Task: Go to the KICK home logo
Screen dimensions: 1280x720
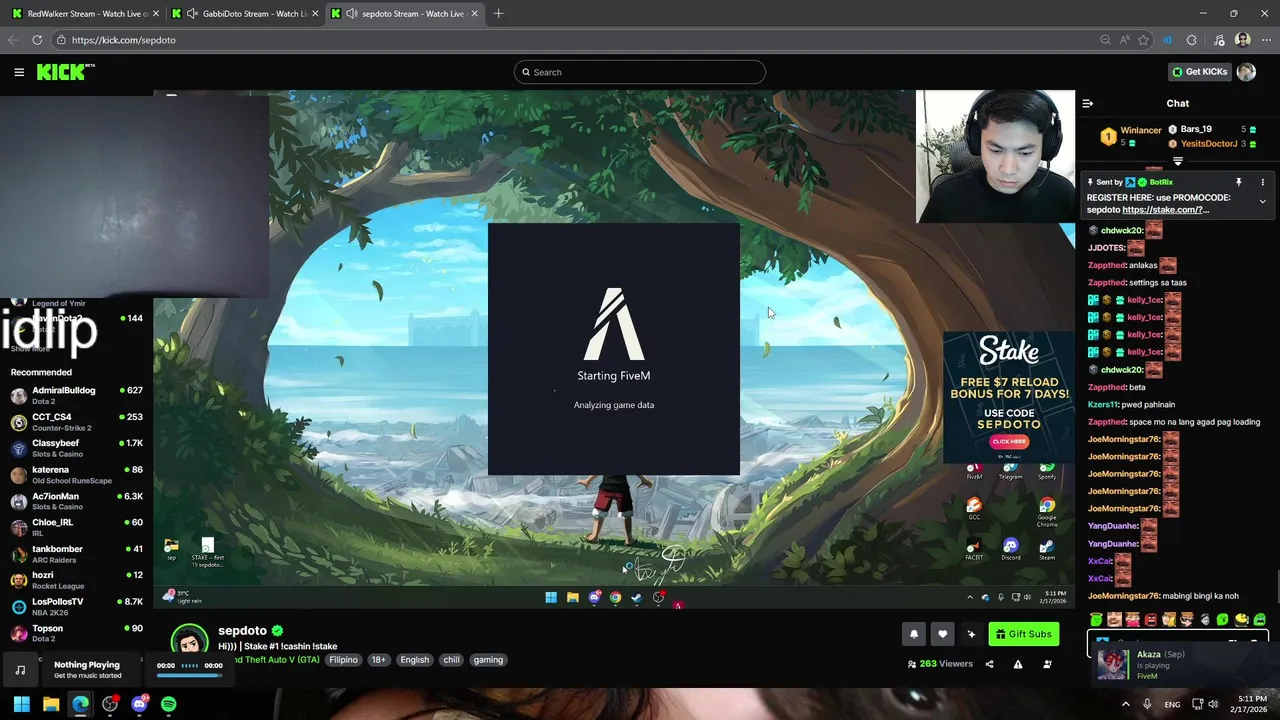Action: point(65,72)
